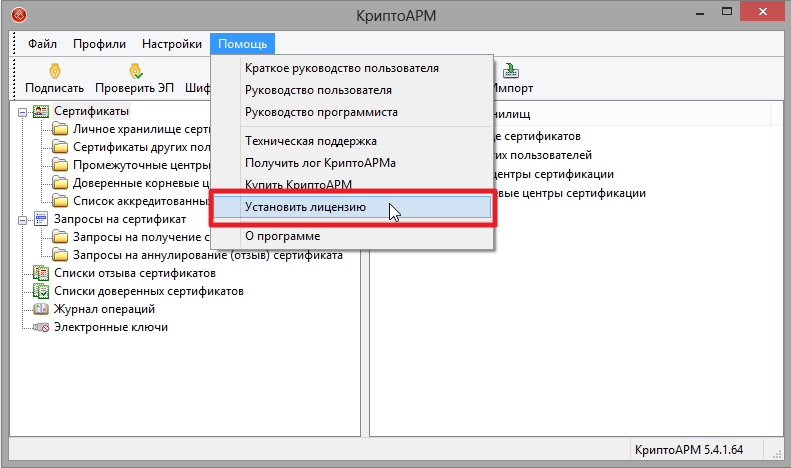Click the Списки доверенных сертификатов icon
The image size is (791, 468).
41,291
